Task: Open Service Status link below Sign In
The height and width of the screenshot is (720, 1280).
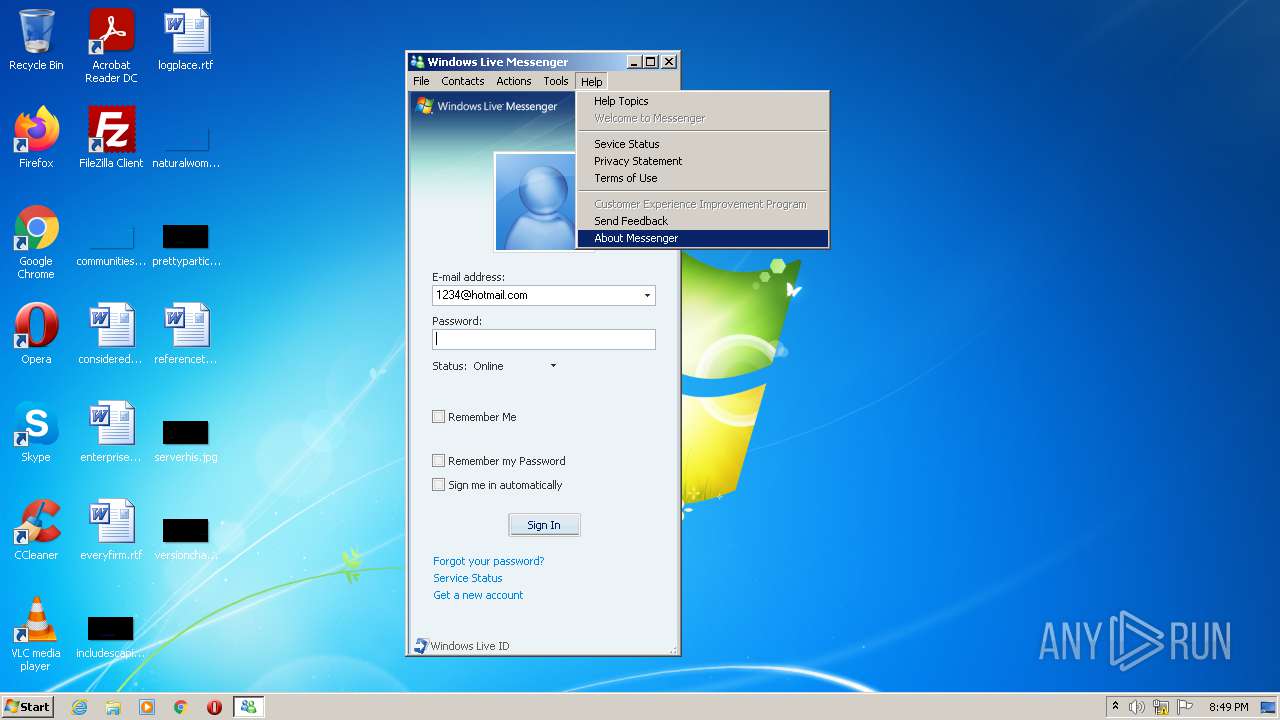Action: coord(467,578)
